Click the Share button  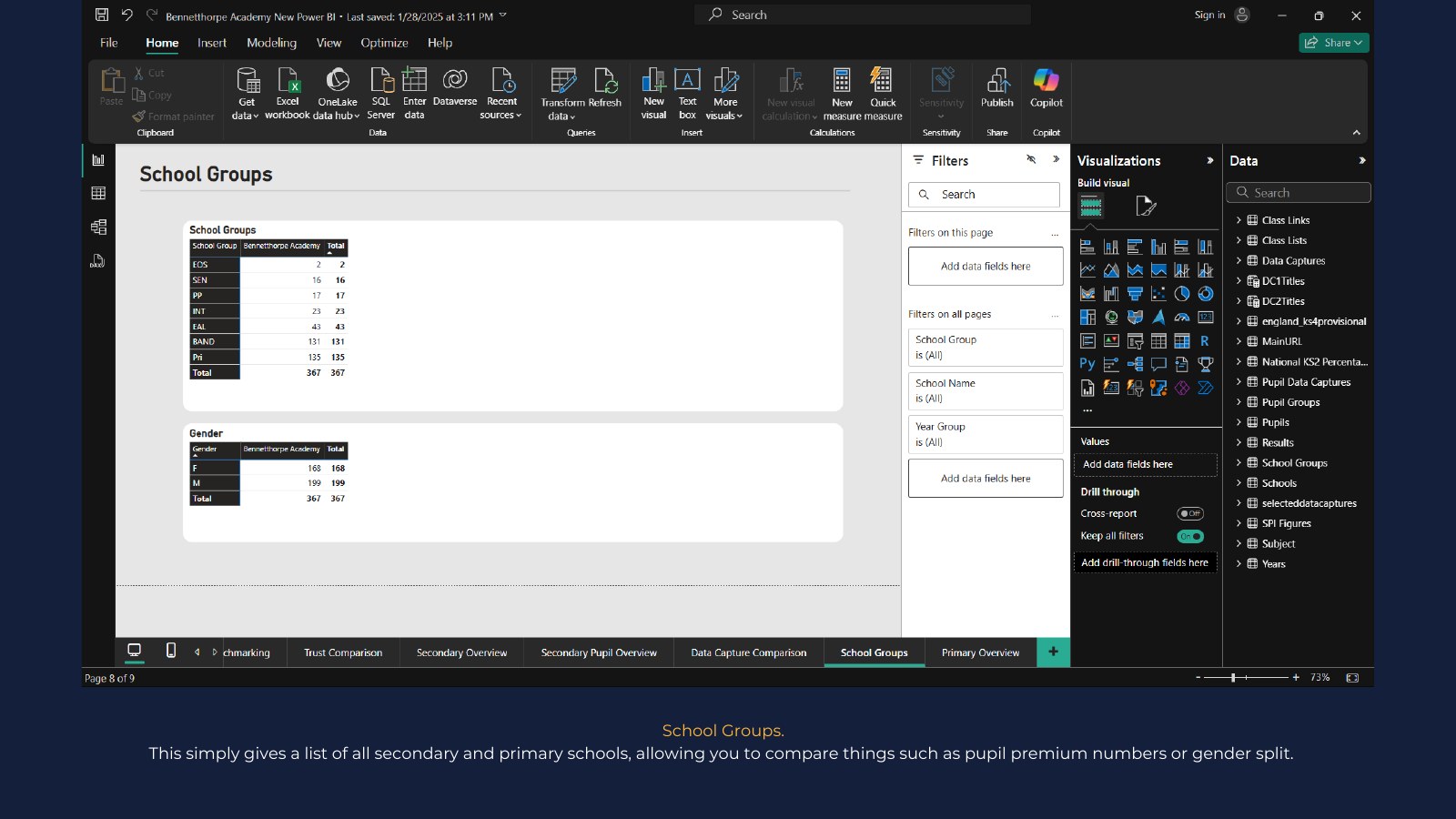1334,43
